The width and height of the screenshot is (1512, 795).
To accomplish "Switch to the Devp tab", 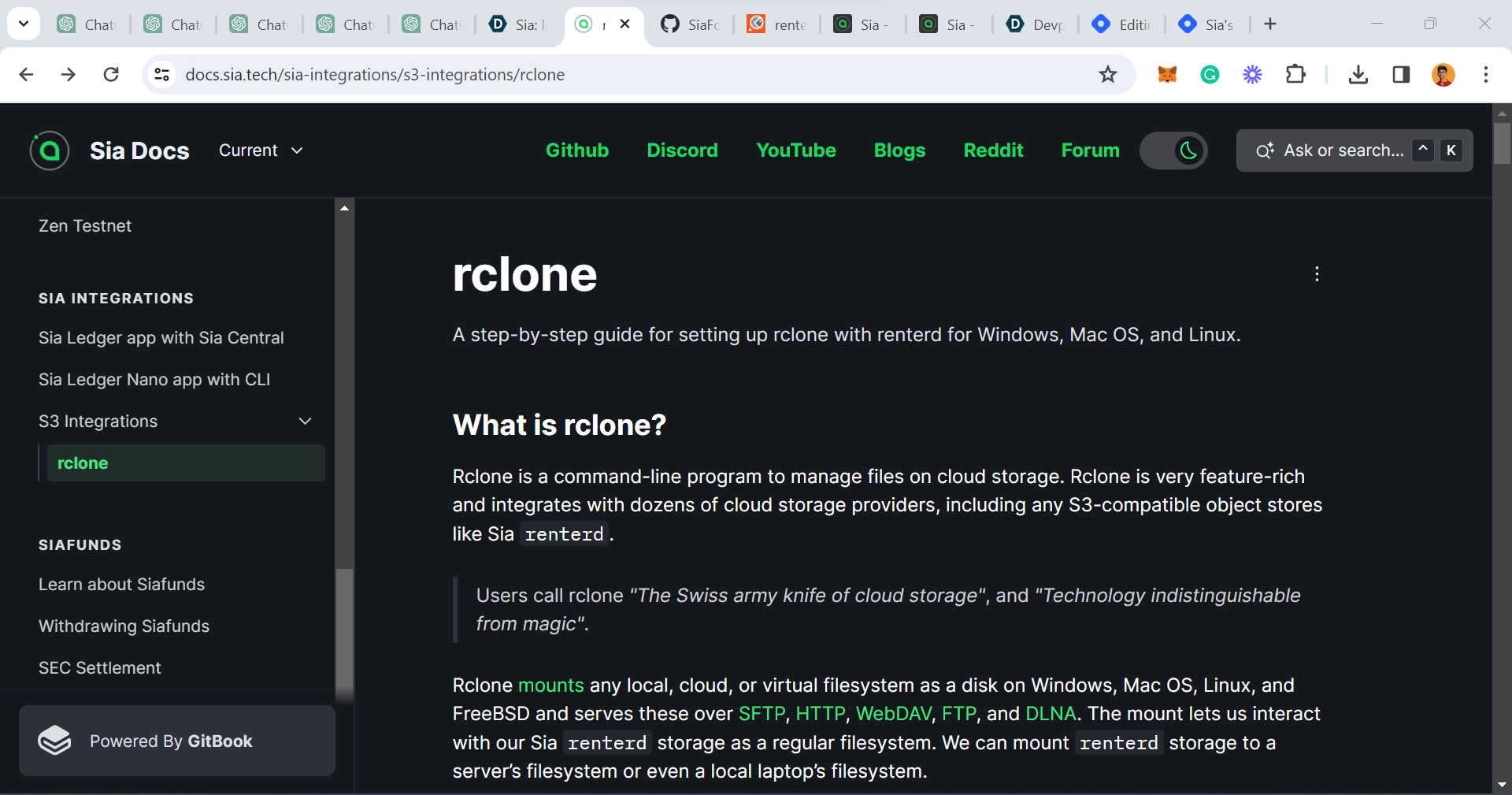I will (1036, 24).
